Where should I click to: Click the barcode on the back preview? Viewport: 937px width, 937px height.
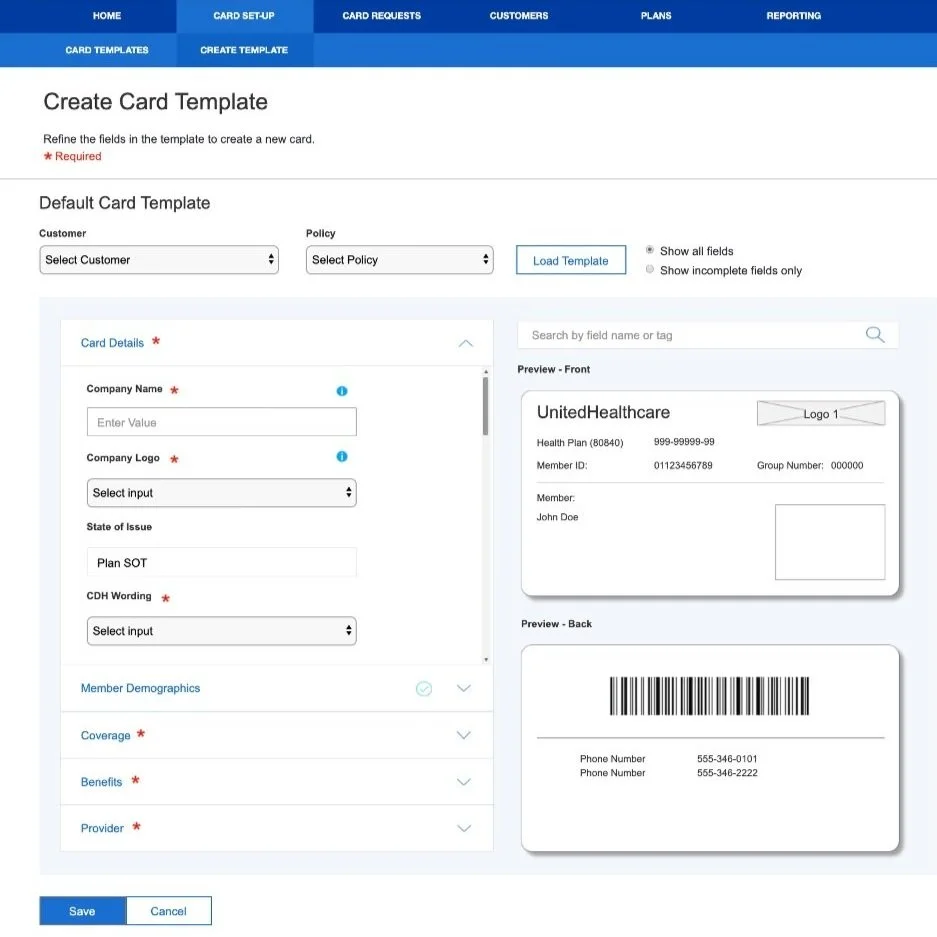click(x=709, y=696)
